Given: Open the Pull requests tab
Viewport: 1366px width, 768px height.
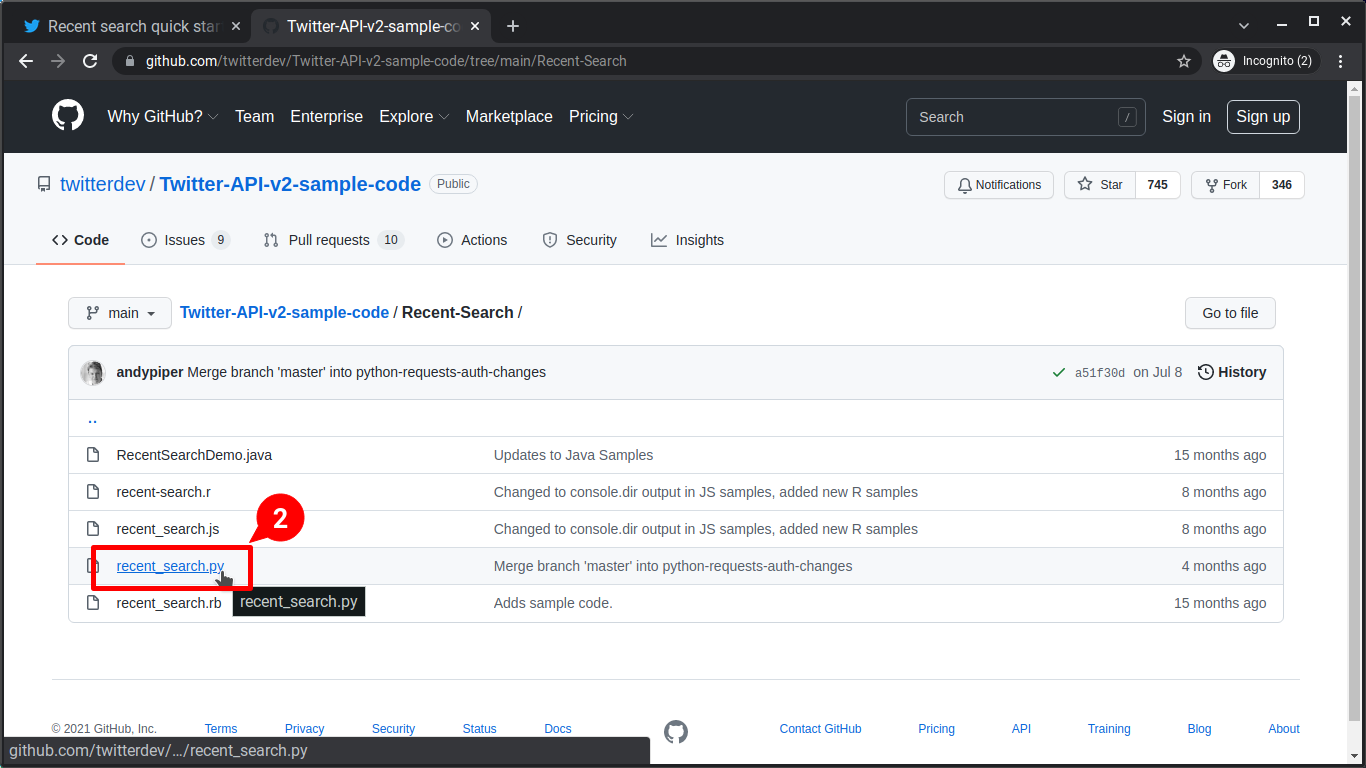Looking at the screenshot, I should pyautogui.click(x=332, y=240).
